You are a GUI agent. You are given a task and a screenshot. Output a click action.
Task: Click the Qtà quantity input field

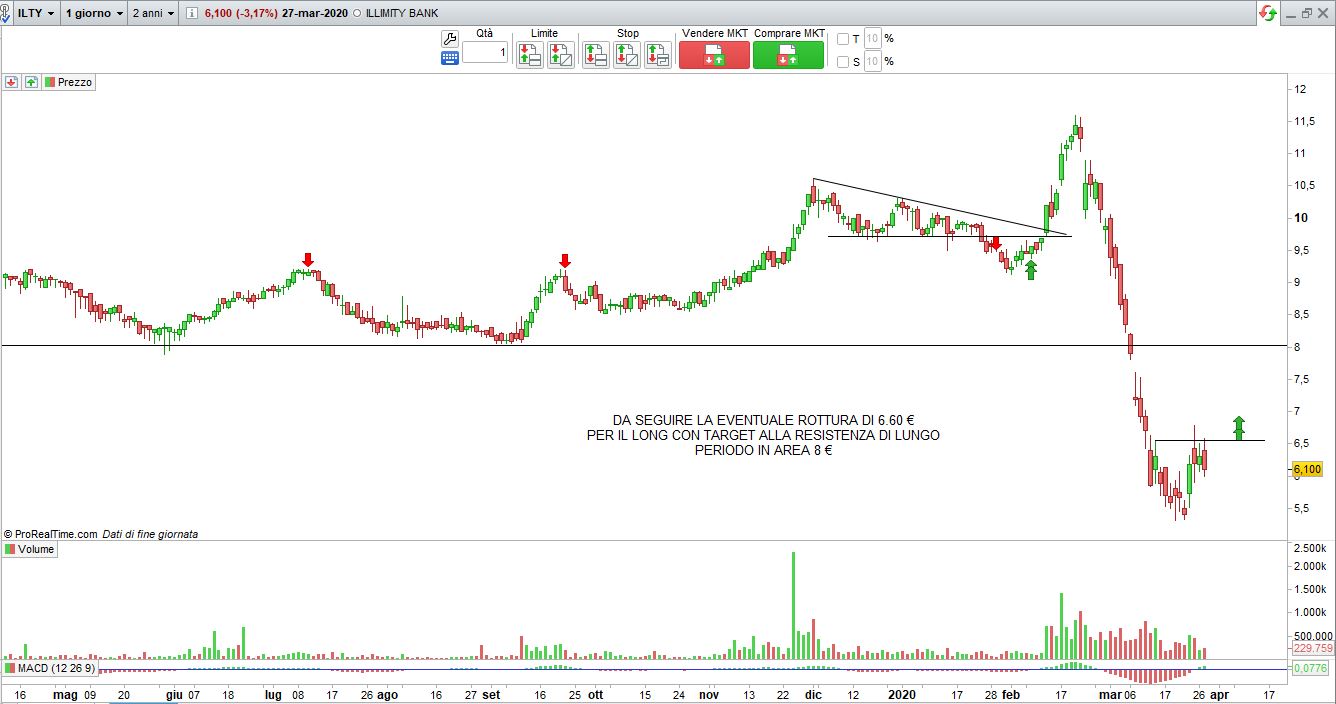coord(485,52)
